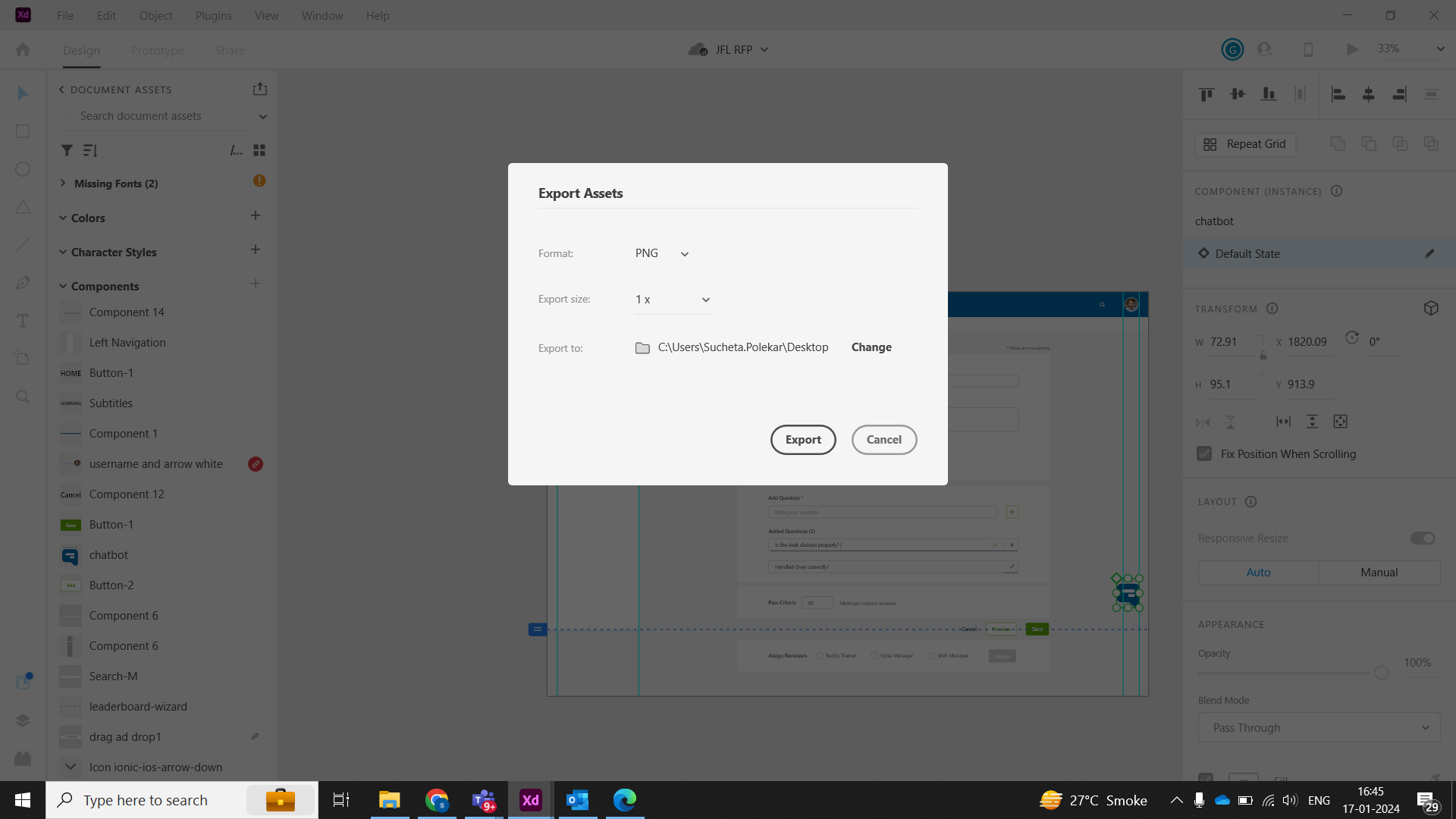The width and height of the screenshot is (1456, 819).
Task: Click the Repeat Grid button
Action: coord(1246,144)
